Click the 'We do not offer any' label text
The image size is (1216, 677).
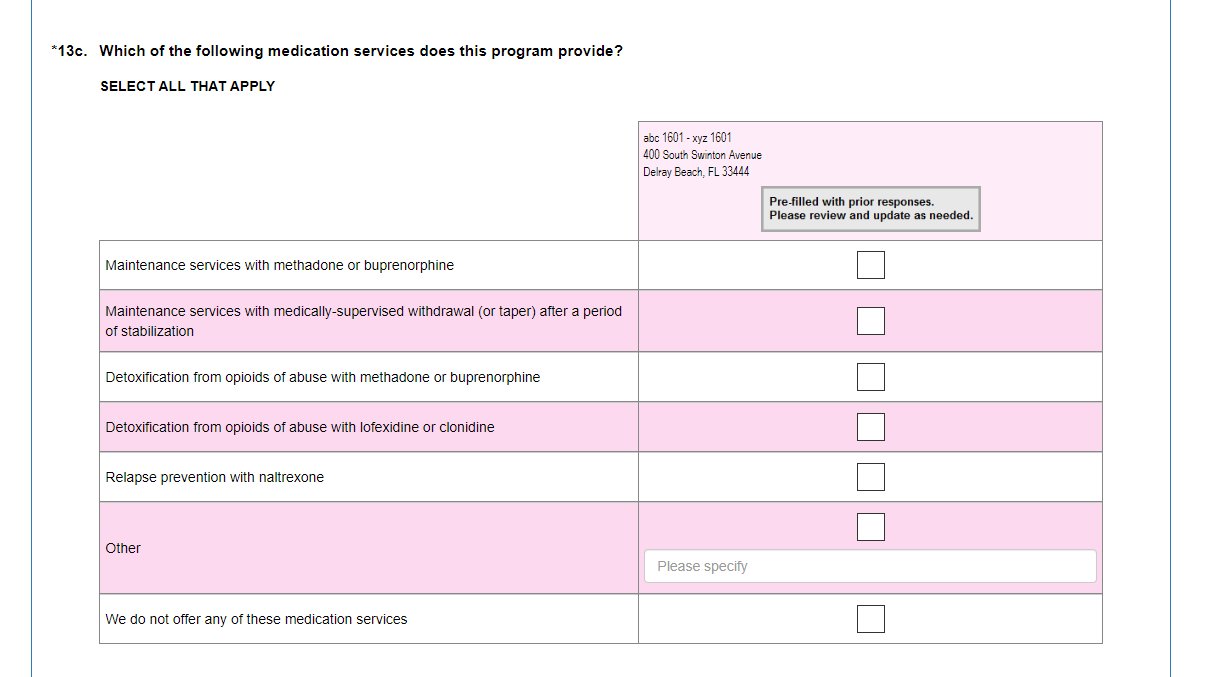[256, 619]
